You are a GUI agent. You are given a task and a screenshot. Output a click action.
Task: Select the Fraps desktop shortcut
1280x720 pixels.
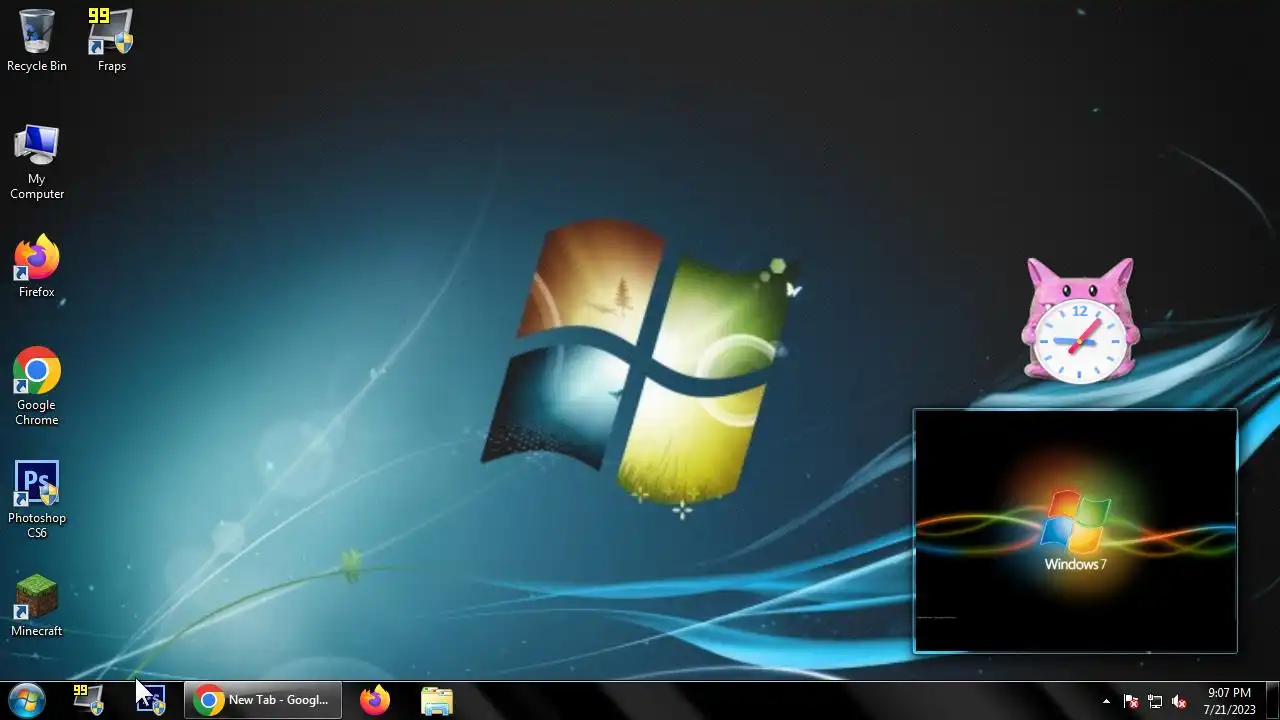111,40
